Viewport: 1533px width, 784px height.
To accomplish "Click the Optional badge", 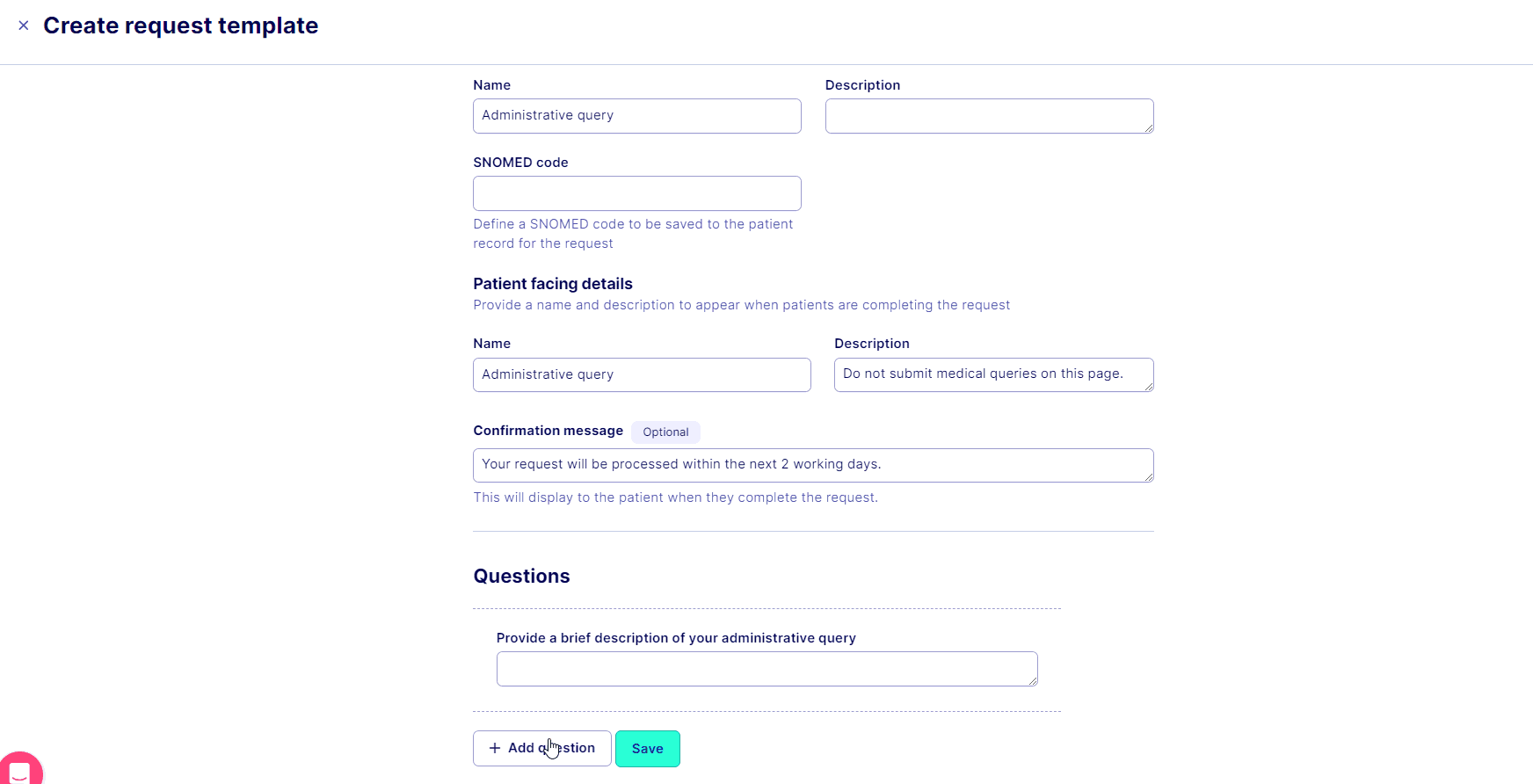I will (x=665, y=432).
